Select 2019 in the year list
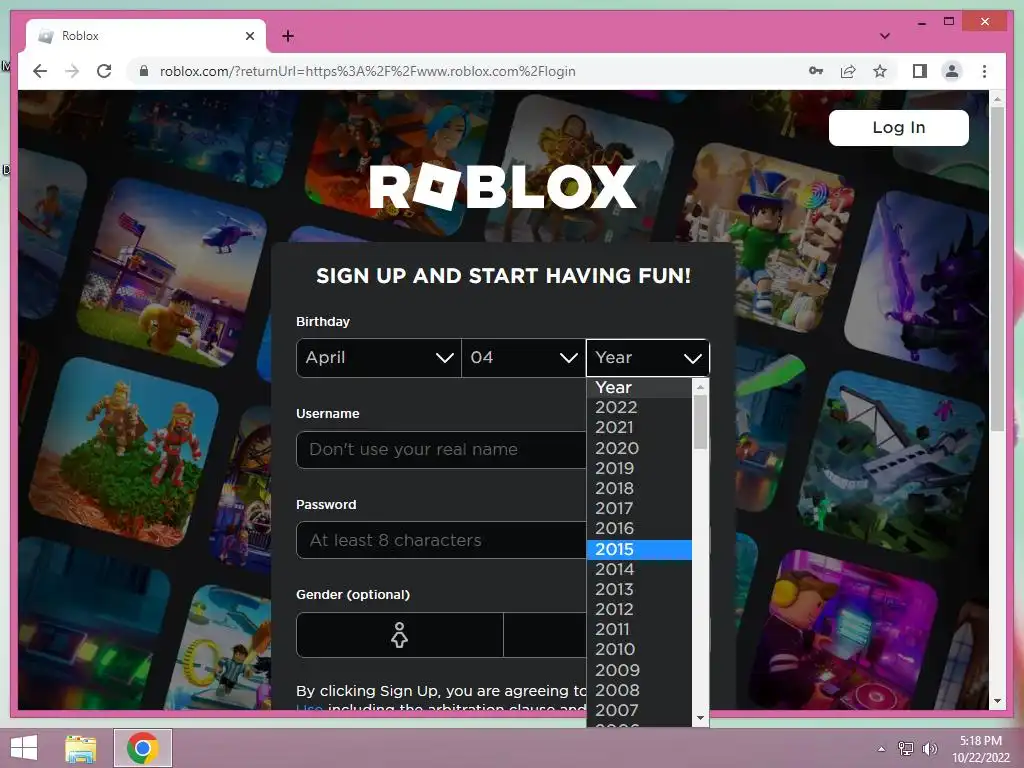1024x768 pixels. pos(639,468)
